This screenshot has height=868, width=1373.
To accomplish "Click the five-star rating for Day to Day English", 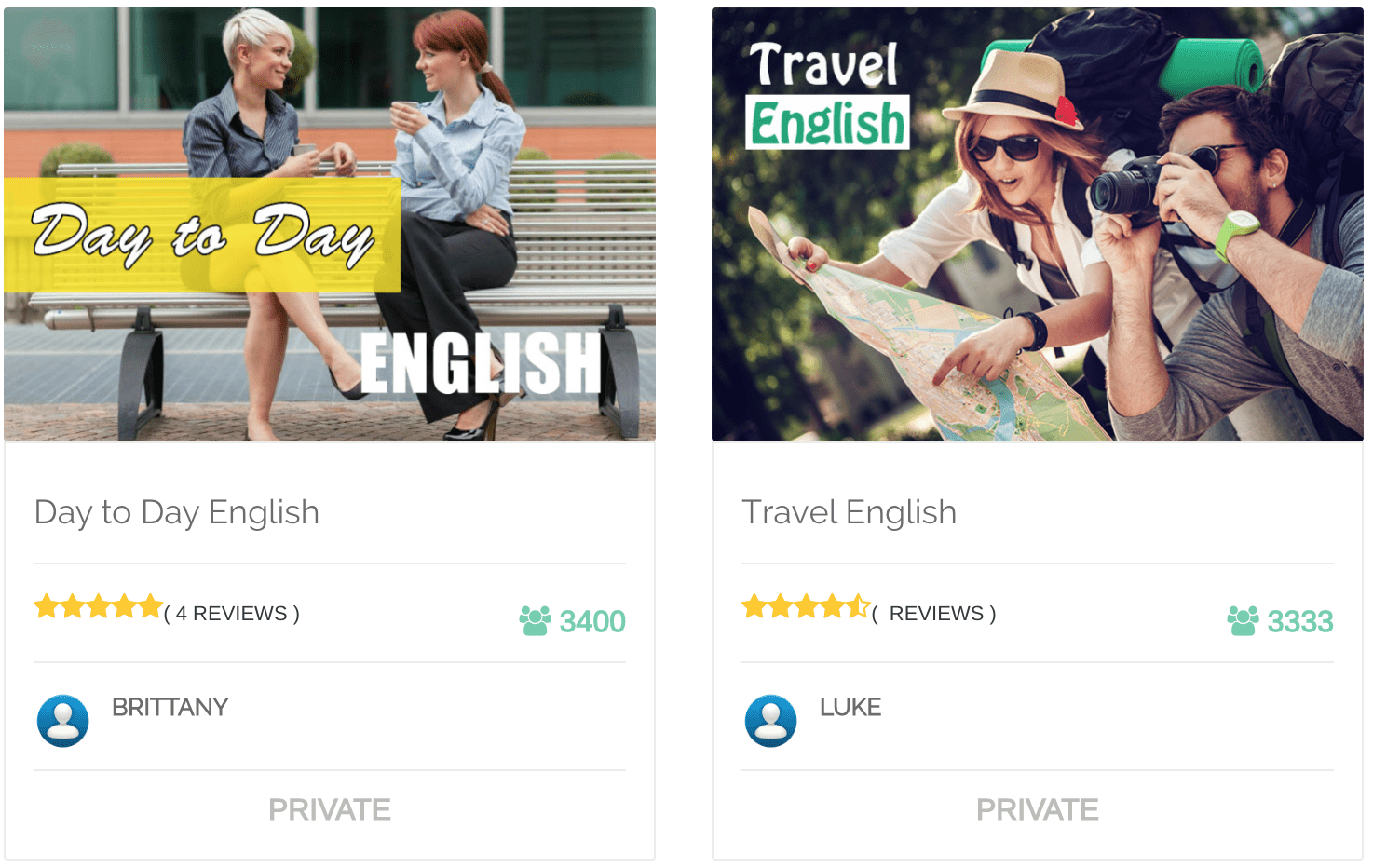I will 99,607.
